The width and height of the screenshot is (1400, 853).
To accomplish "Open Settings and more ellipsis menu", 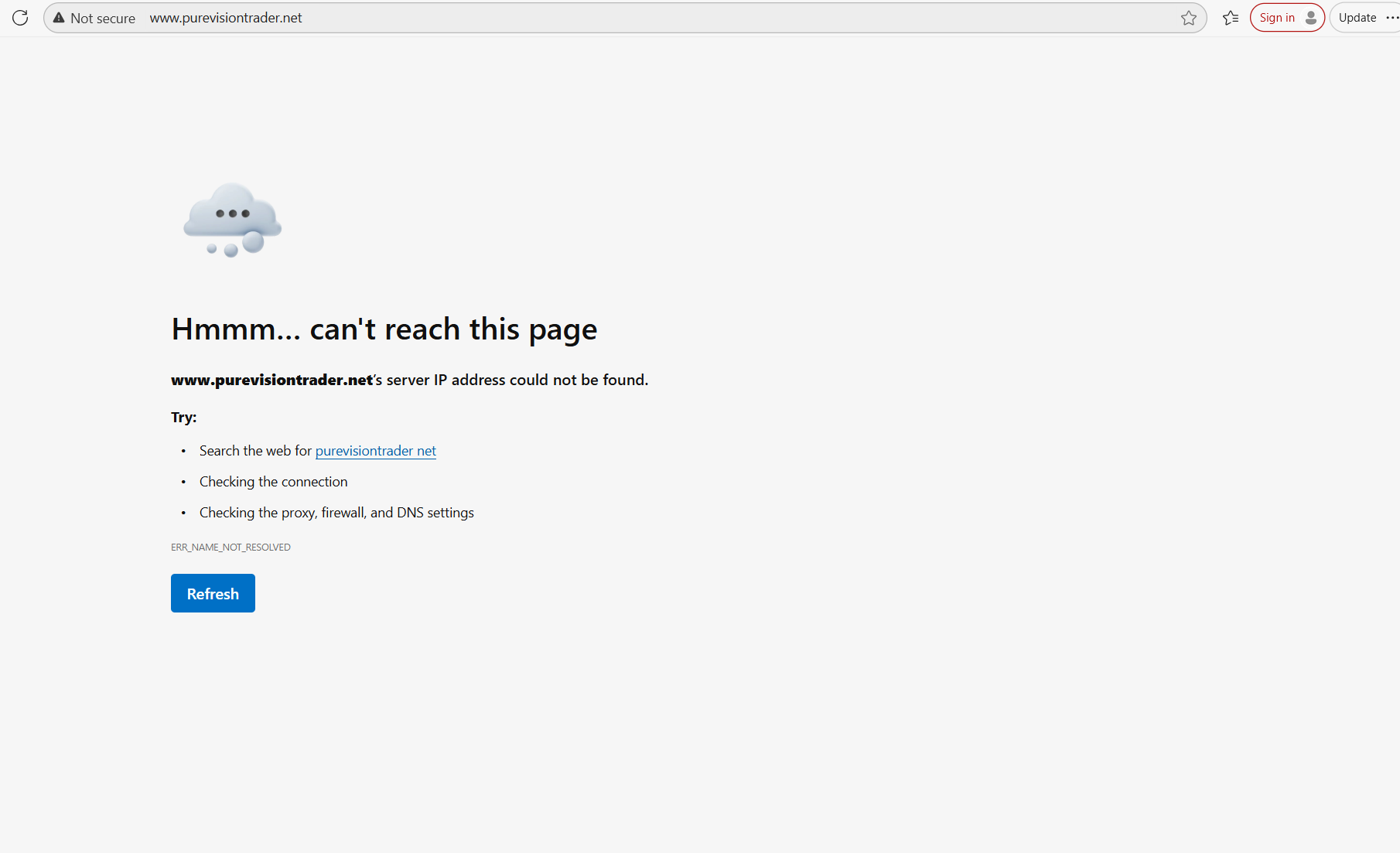I will (x=1392, y=18).
